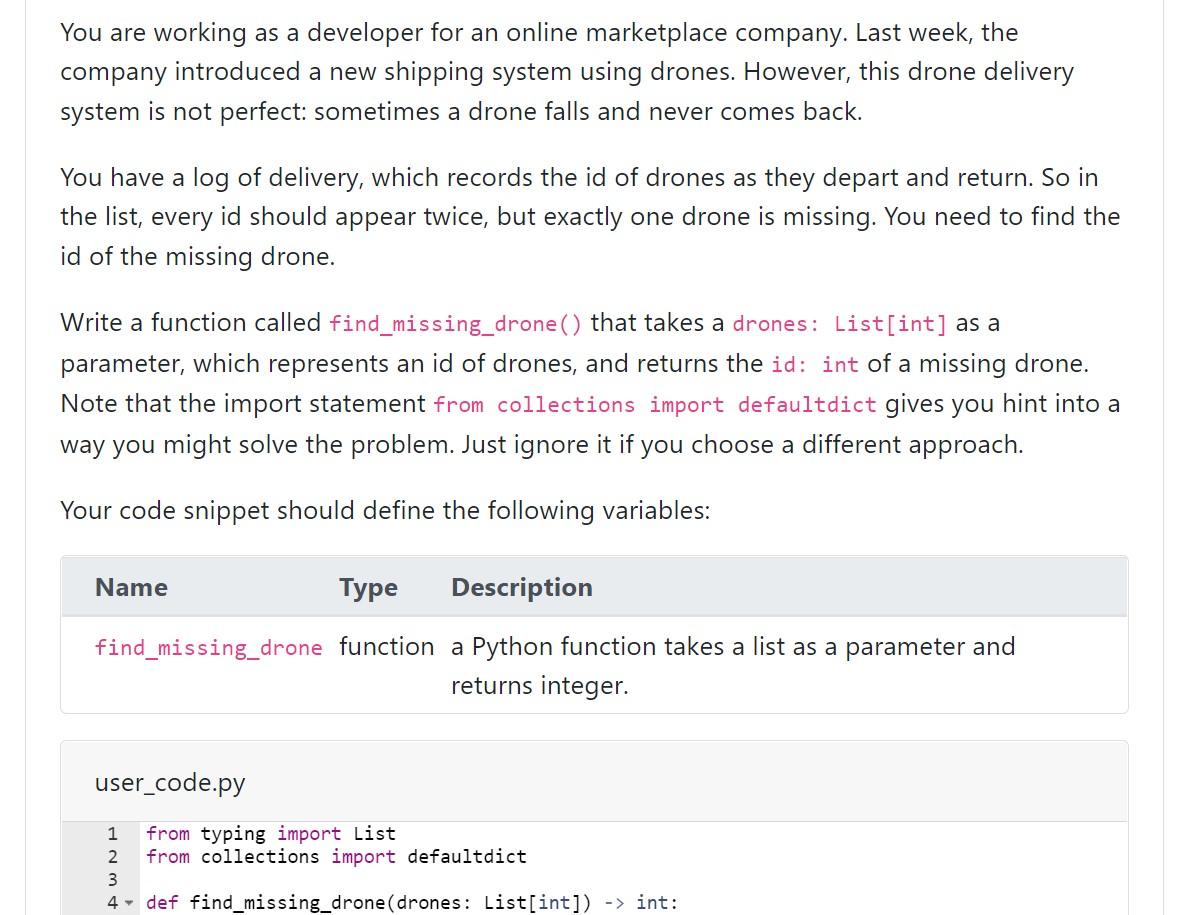Click the collections import statement in the editor
Image resolution: width=1177 pixels, height=915 pixels.
[337, 856]
